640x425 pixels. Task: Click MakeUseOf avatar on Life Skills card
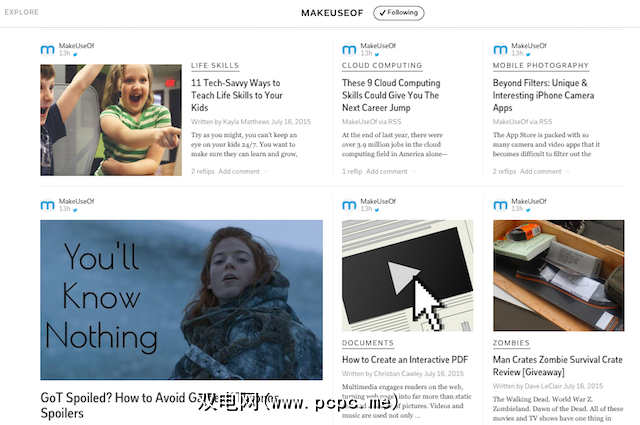(x=47, y=50)
